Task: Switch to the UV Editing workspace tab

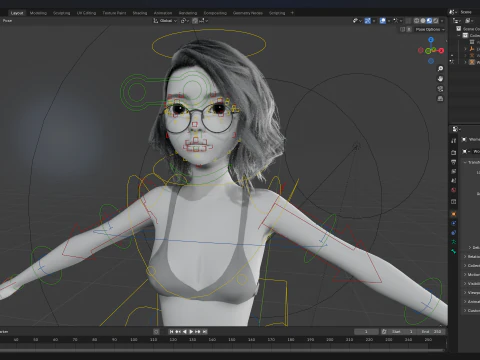Action: tap(86, 13)
